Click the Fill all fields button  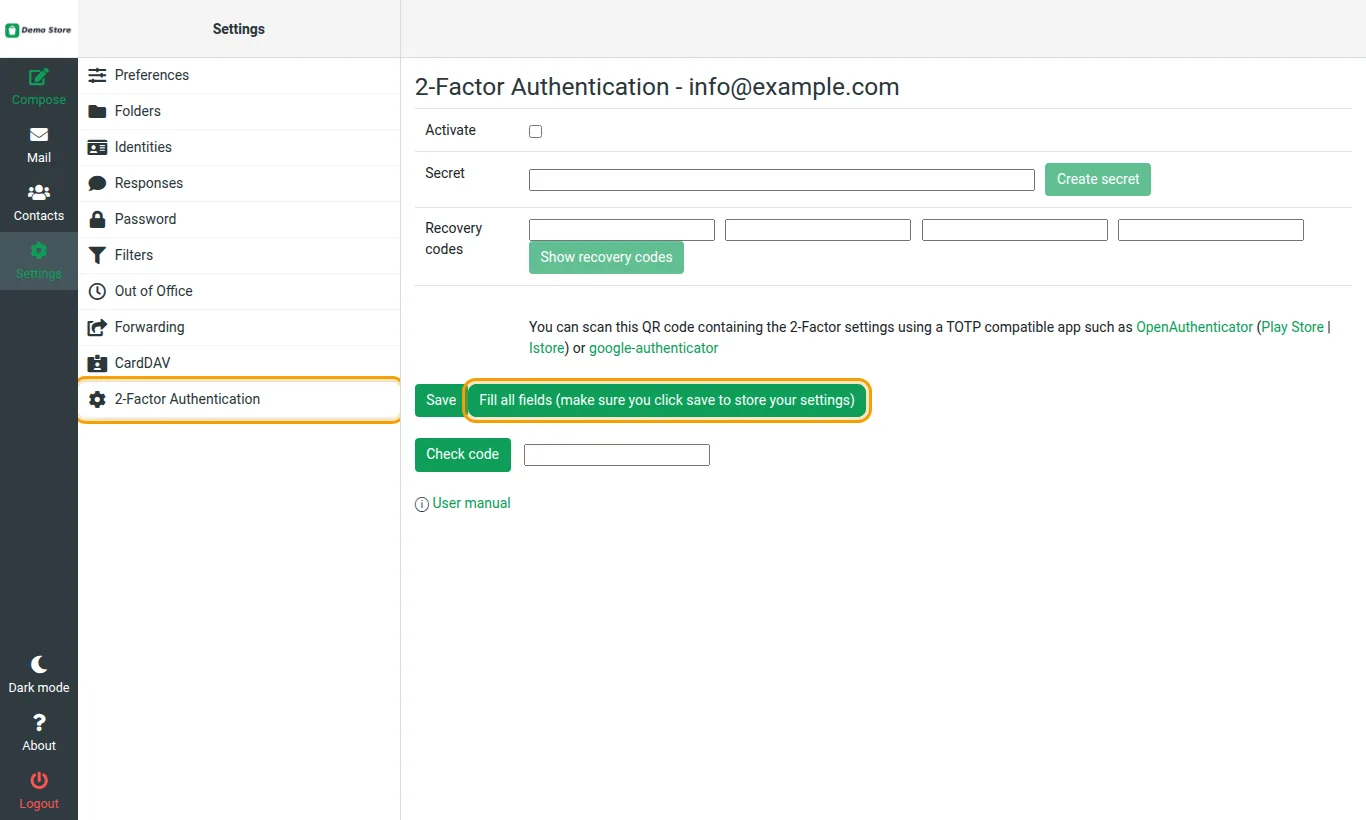click(x=667, y=400)
